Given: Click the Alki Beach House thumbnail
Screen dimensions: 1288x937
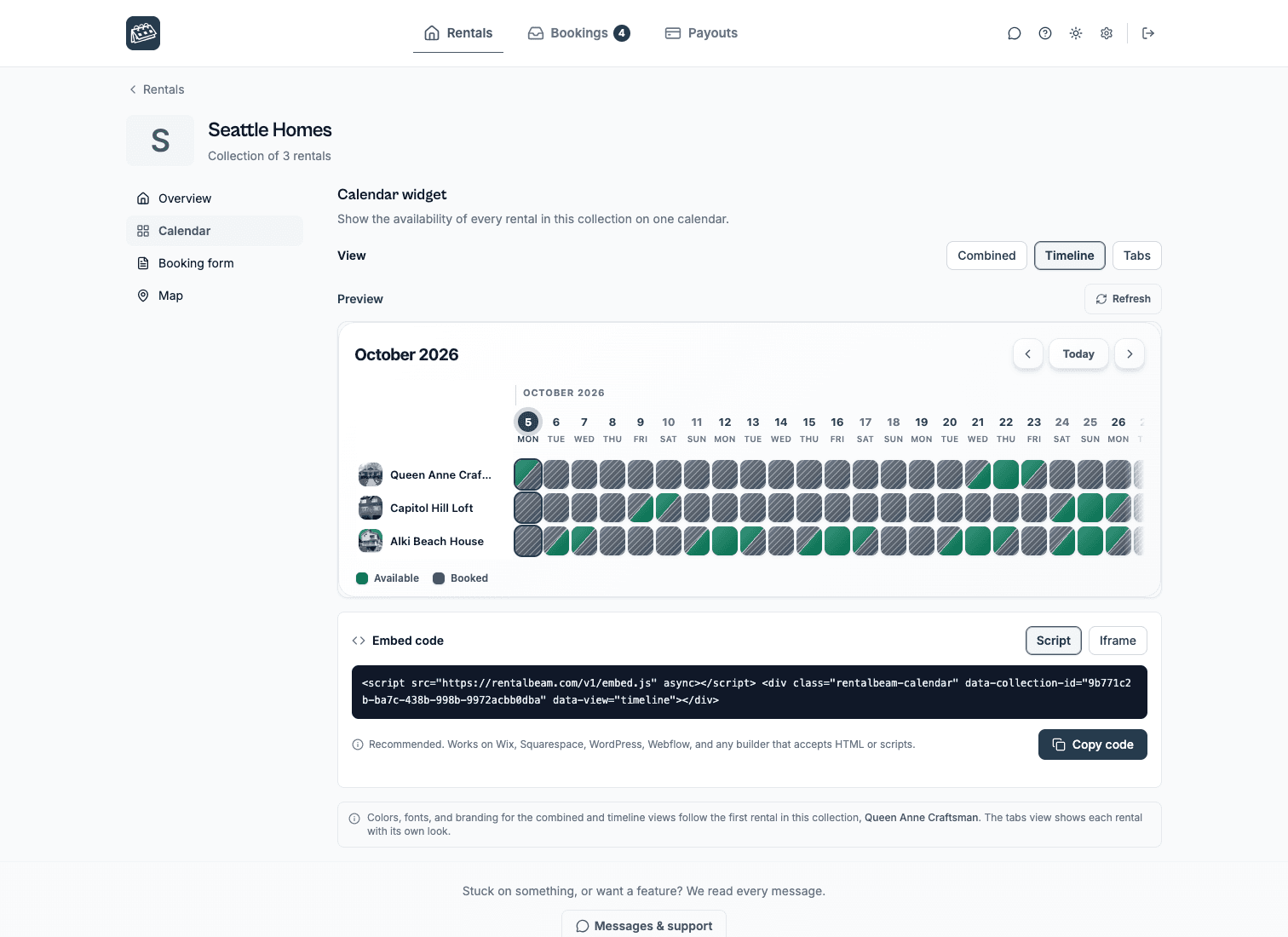Looking at the screenshot, I should point(371,541).
